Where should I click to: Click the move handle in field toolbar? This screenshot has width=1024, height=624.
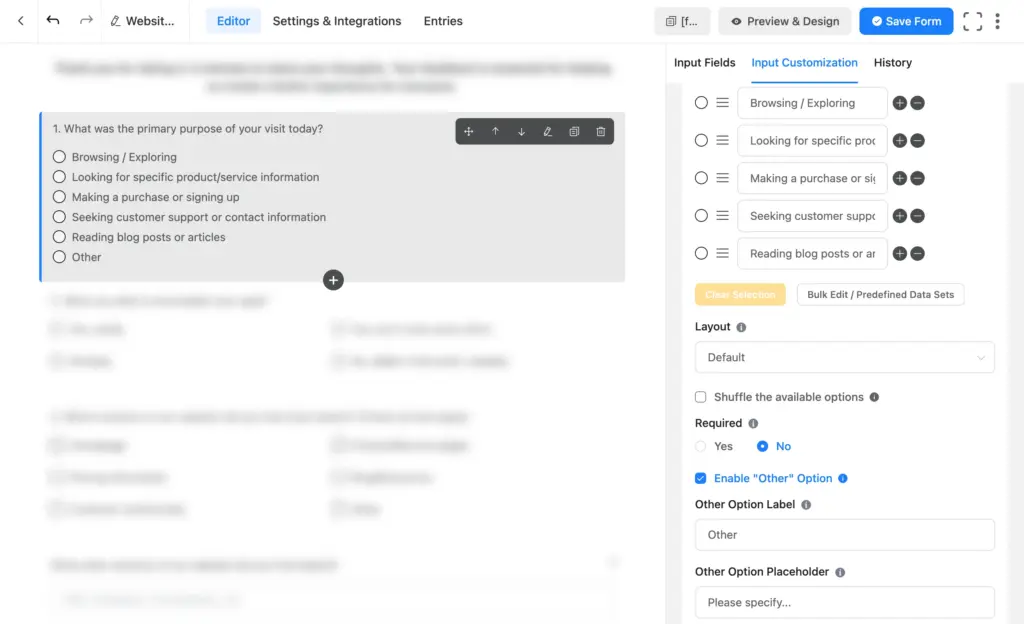pyautogui.click(x=468, y=131)
